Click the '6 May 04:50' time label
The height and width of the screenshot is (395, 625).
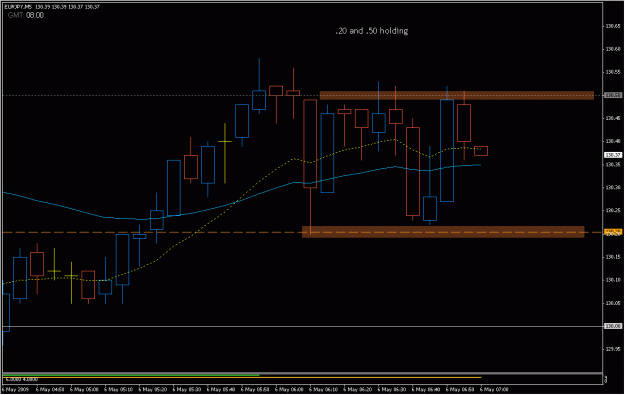coord(49,389)
